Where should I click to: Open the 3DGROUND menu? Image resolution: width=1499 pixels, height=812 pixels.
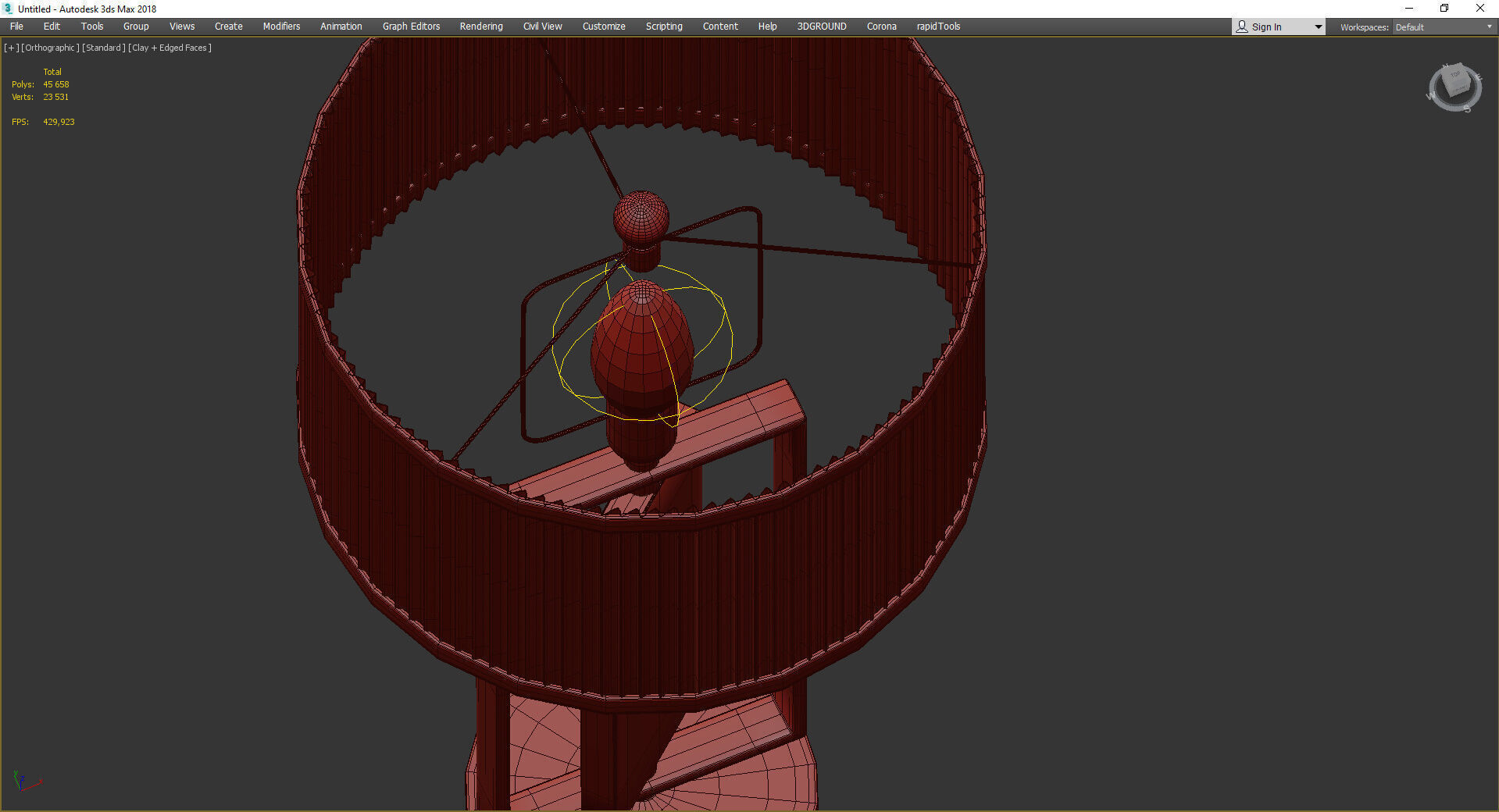click(822, 27)
